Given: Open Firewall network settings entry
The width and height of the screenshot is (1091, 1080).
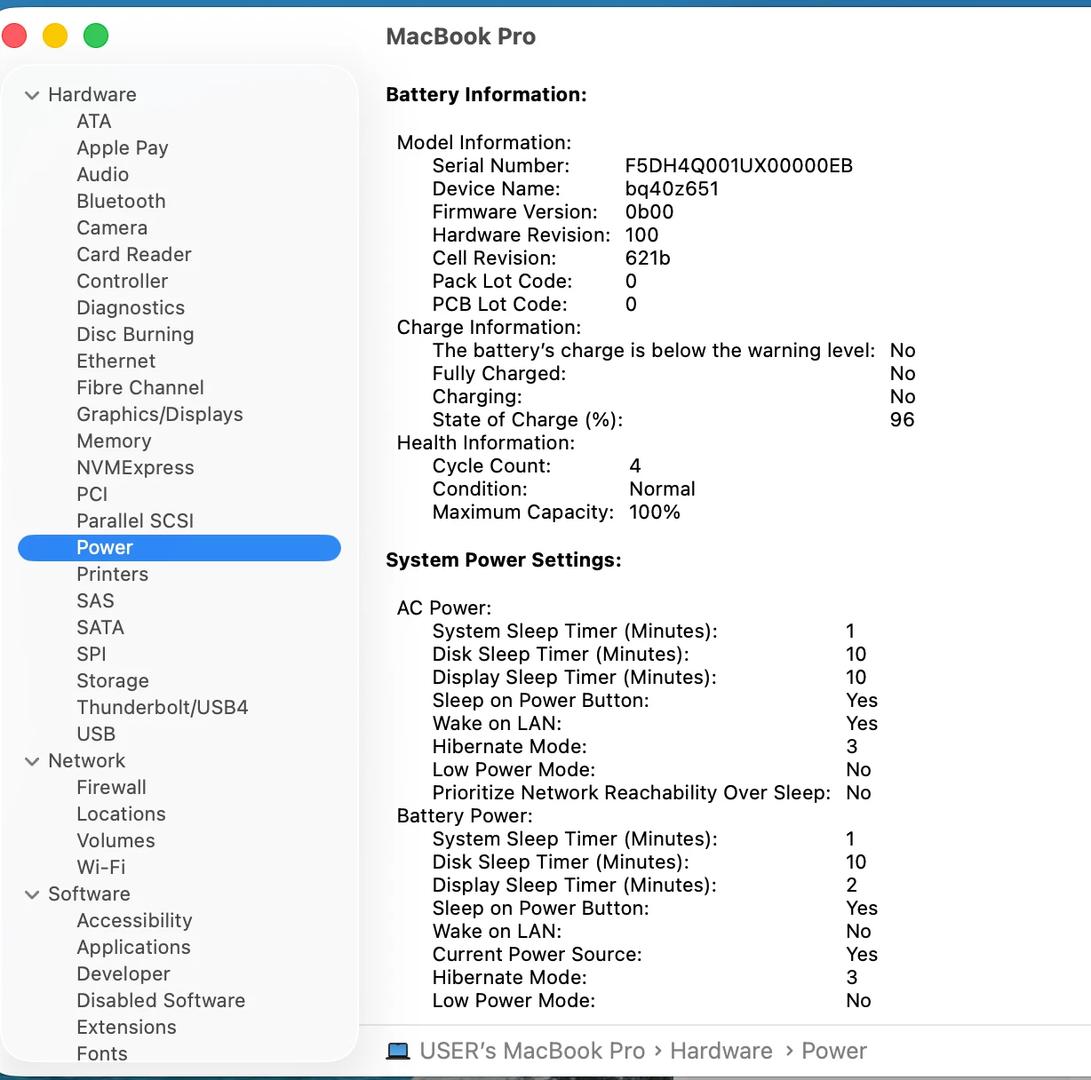Looking at the screenshot, I should click(111, 787).
